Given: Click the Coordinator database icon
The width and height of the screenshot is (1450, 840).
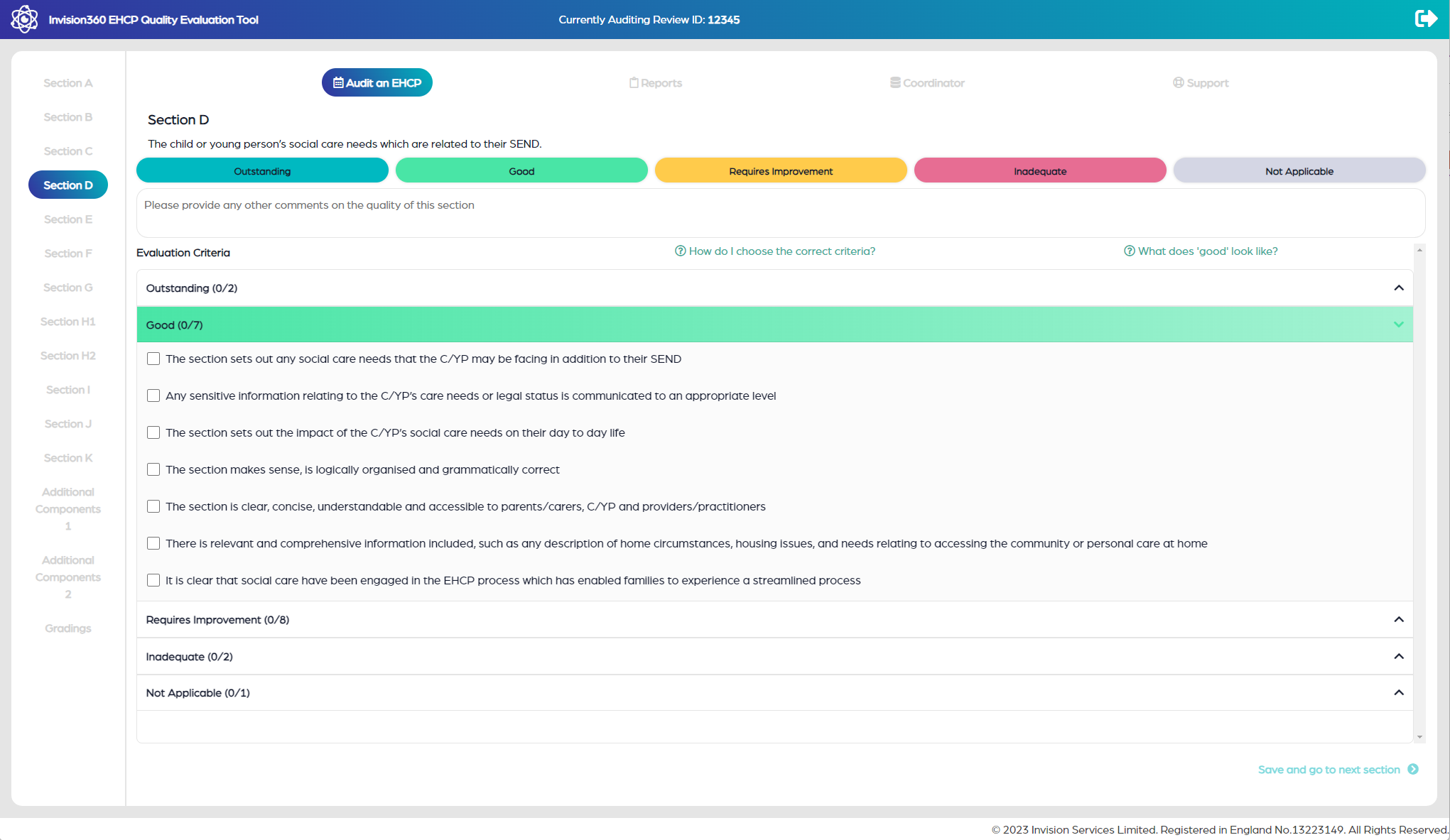Looking at the screenshot, I should [x=895, y=83].
